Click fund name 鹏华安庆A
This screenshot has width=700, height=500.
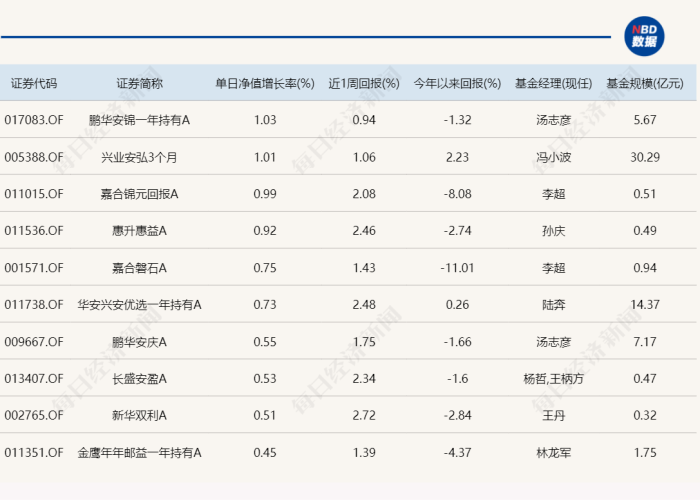[139, 342]
